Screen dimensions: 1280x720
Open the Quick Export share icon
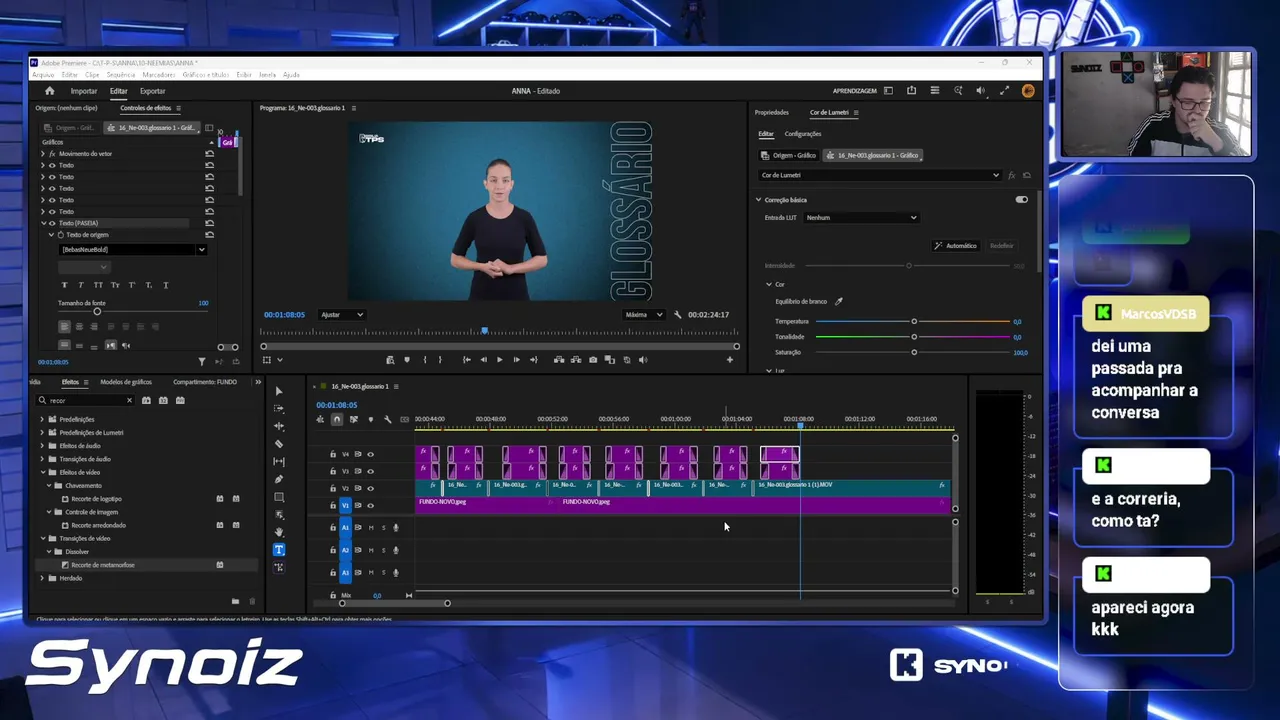pos(911,91)
